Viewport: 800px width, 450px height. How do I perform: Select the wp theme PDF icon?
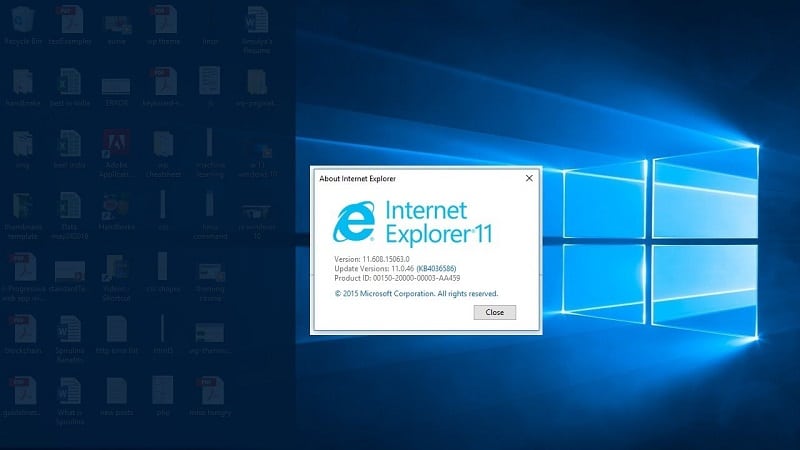(163, 26)
